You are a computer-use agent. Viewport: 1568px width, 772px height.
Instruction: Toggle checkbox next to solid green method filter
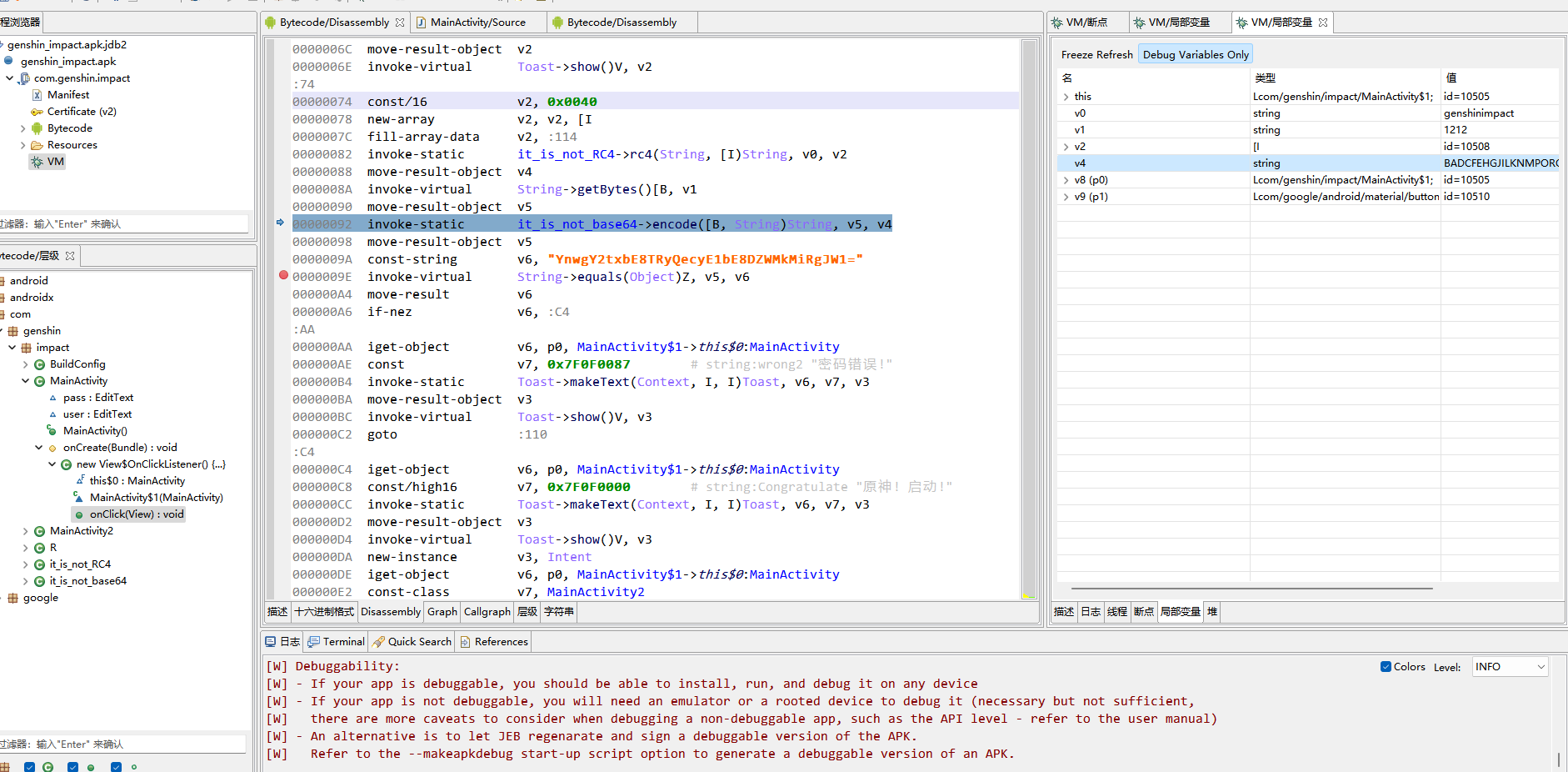pos(73,767)
